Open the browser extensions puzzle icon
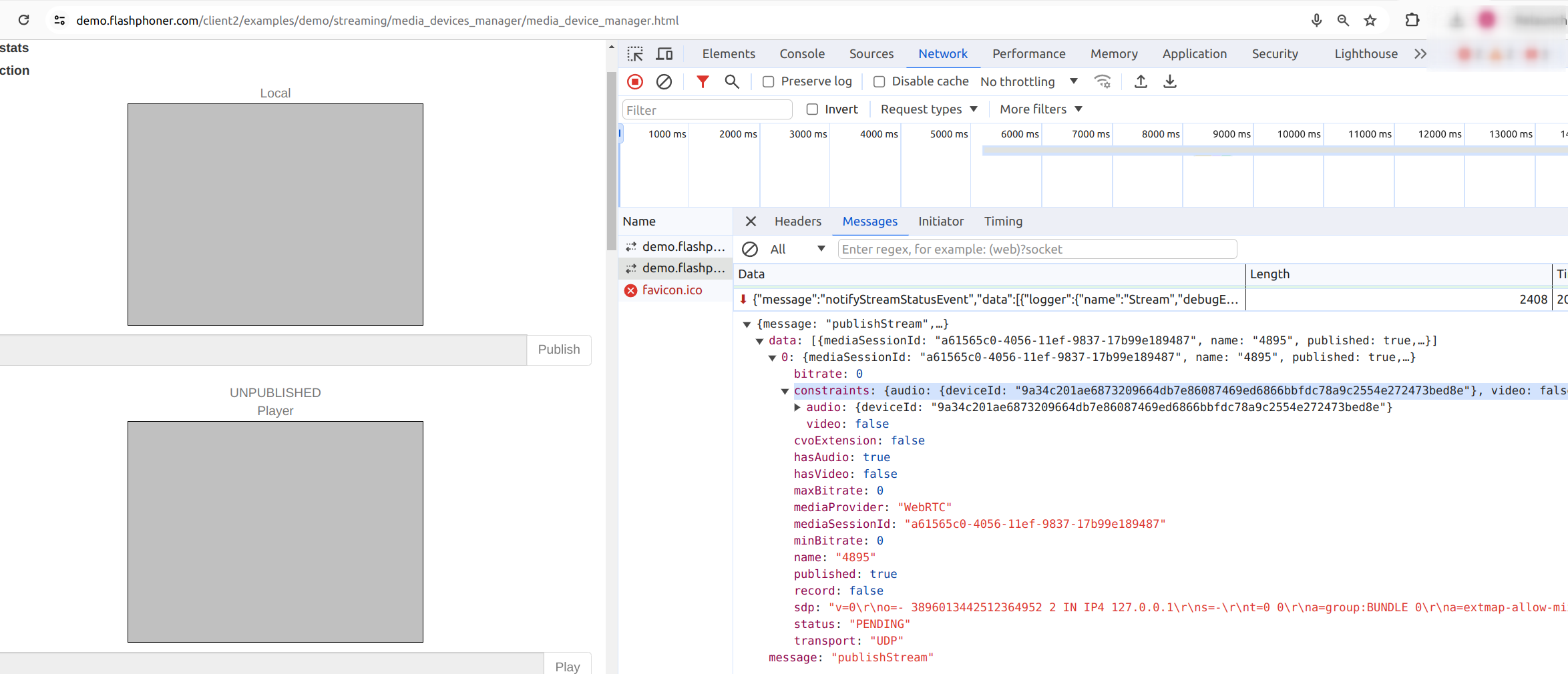 (1412, 21)
